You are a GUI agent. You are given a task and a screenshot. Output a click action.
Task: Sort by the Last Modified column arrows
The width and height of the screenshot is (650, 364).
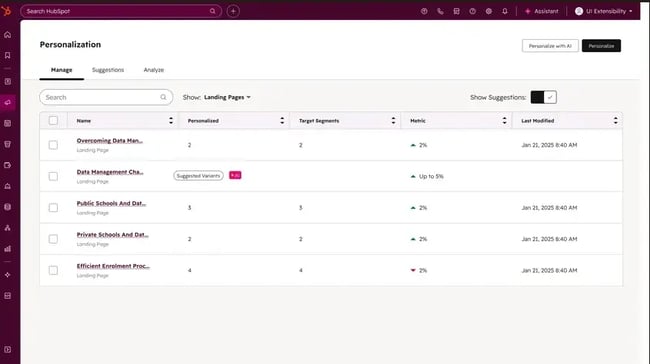615,121
